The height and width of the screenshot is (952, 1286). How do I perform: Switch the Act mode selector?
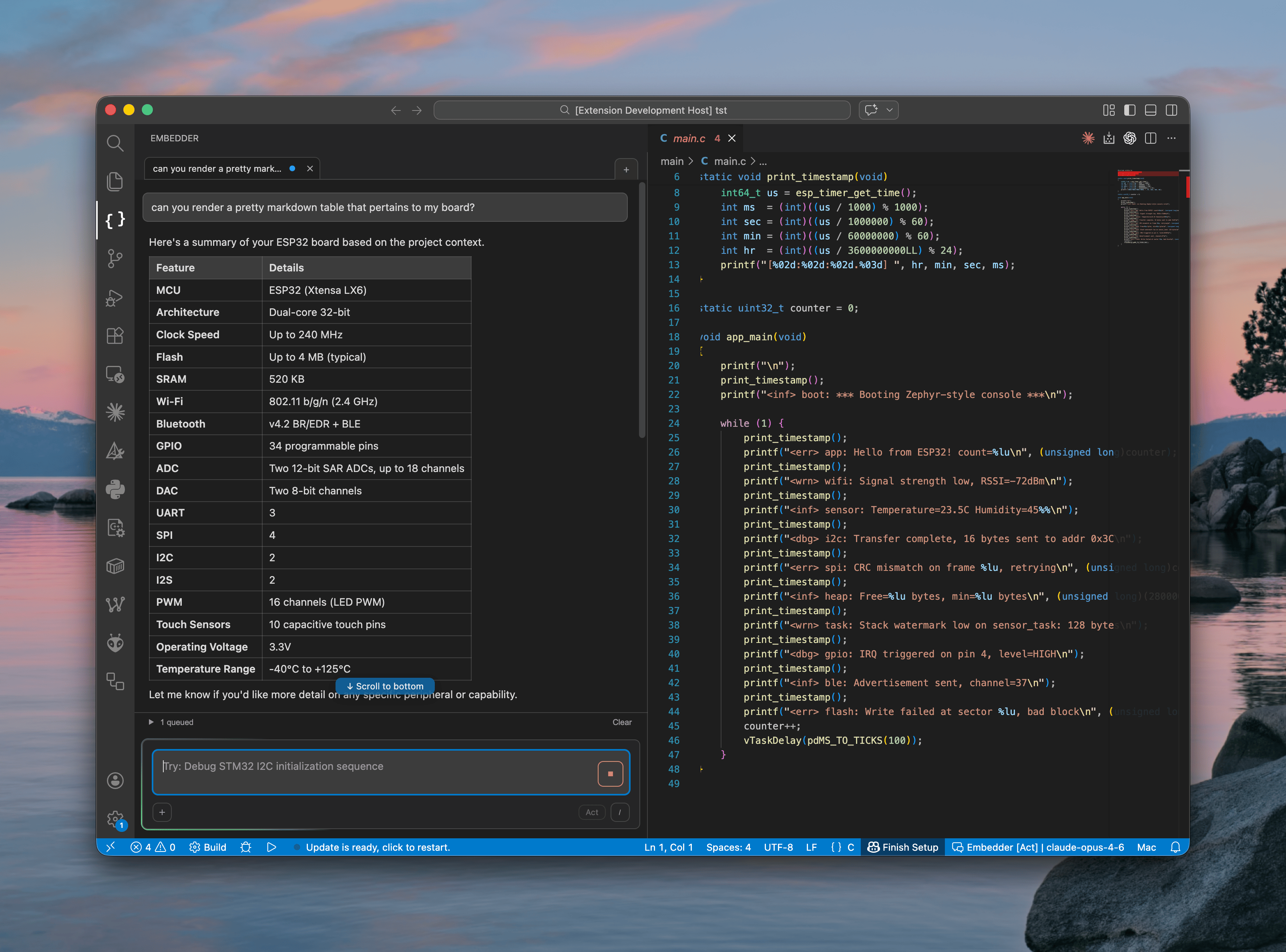592,812
